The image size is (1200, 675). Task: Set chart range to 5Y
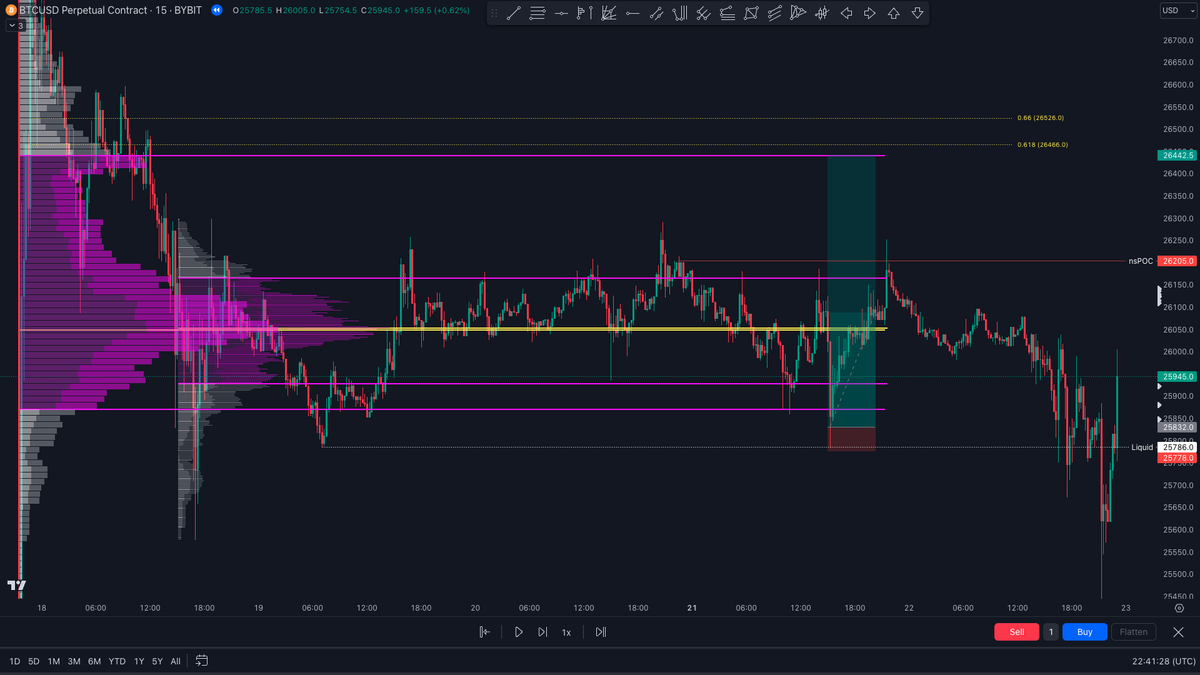157,661
